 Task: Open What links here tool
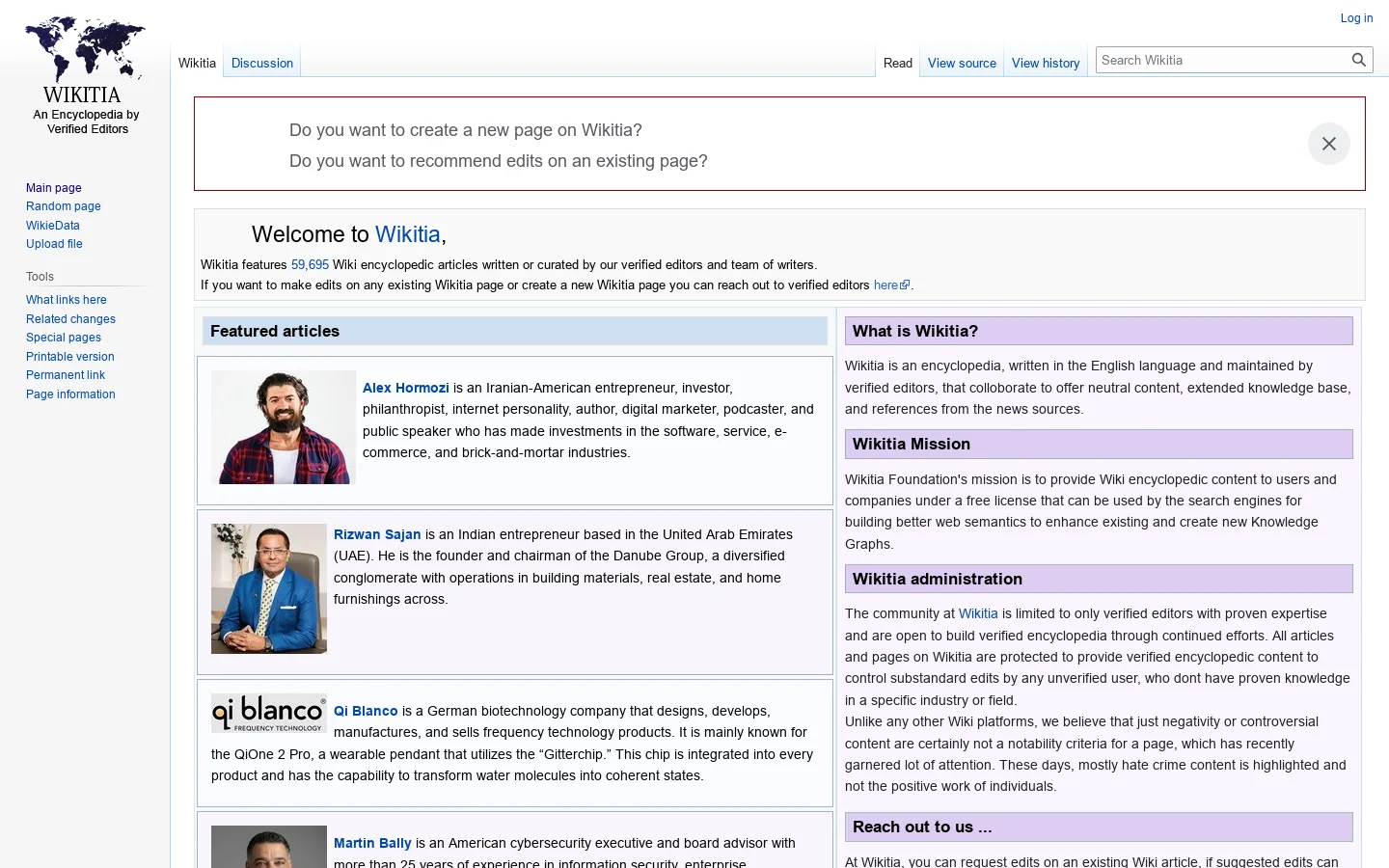tap(67, 300)
